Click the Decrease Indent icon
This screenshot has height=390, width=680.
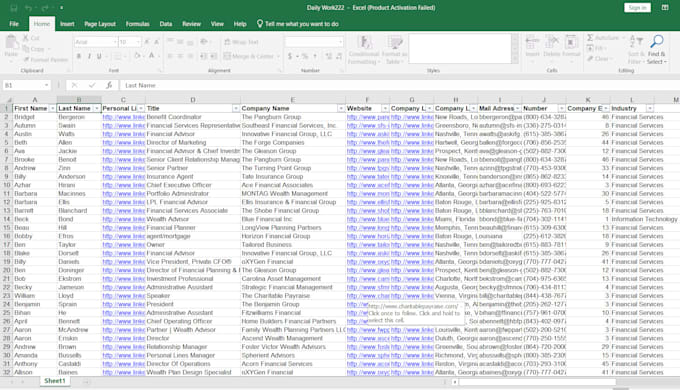click(x=203, y=56)
